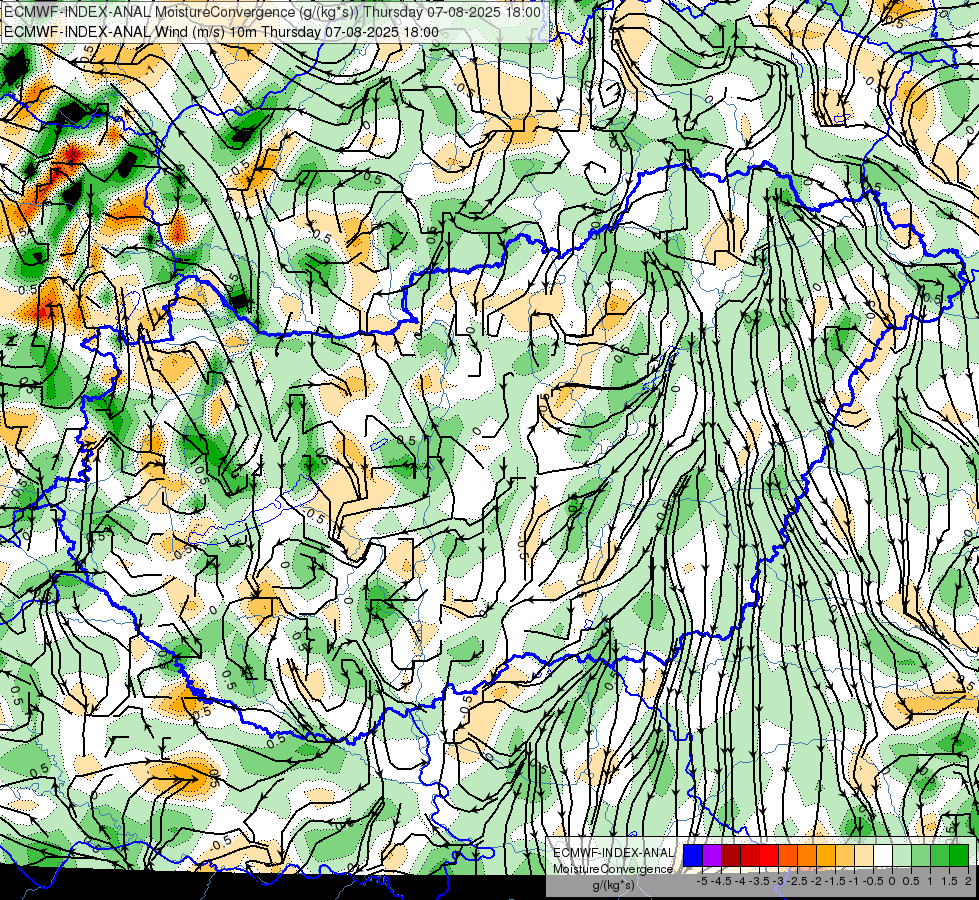Select the bright red swatch between -3.5 and -3

click(x=769, y=856)
